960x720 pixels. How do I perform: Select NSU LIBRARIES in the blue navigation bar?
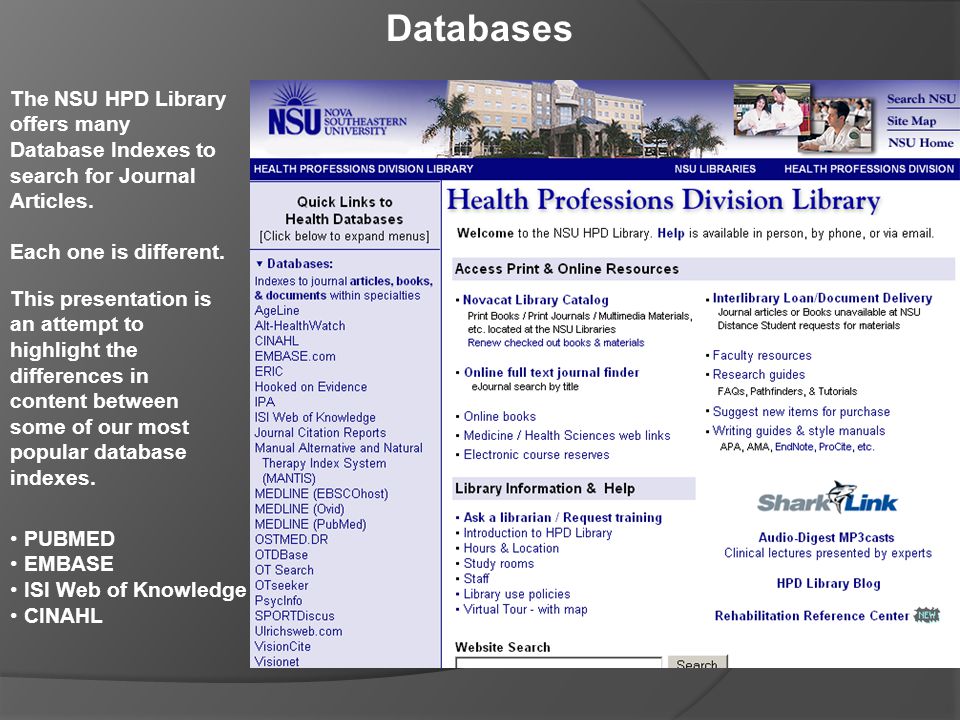714,168
